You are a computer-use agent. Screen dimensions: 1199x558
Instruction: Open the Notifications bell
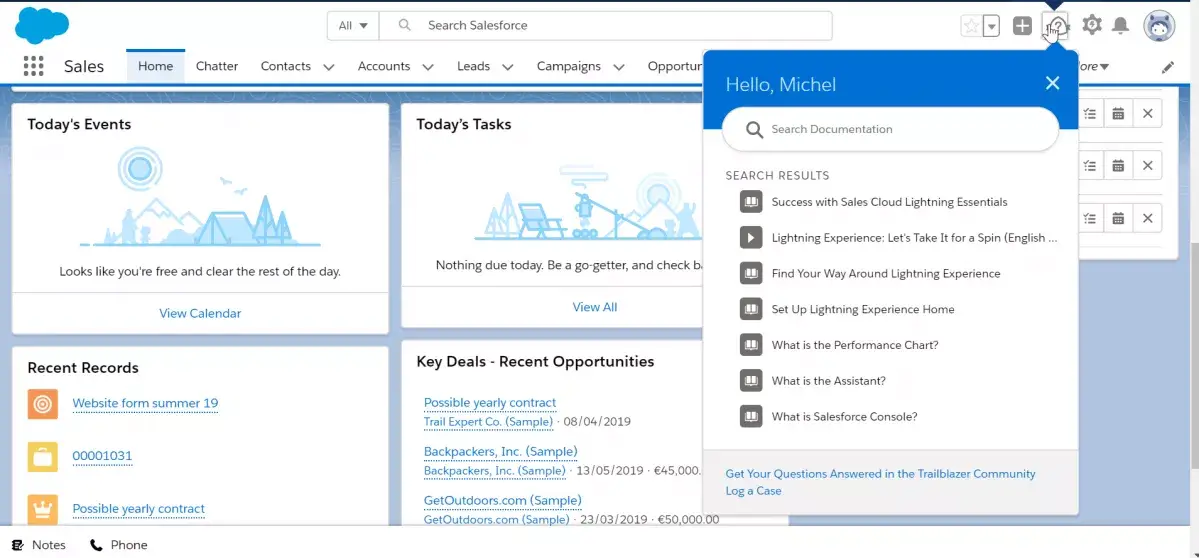[x=1120, y=26]
